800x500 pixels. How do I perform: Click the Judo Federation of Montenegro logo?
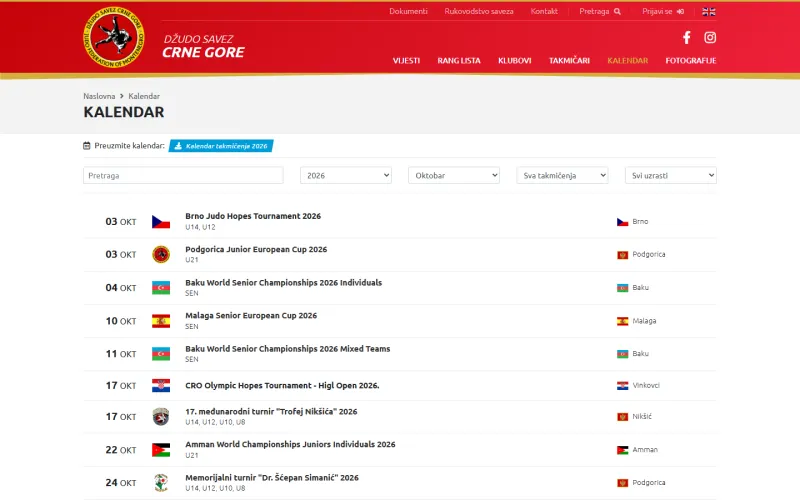(114, 37)
